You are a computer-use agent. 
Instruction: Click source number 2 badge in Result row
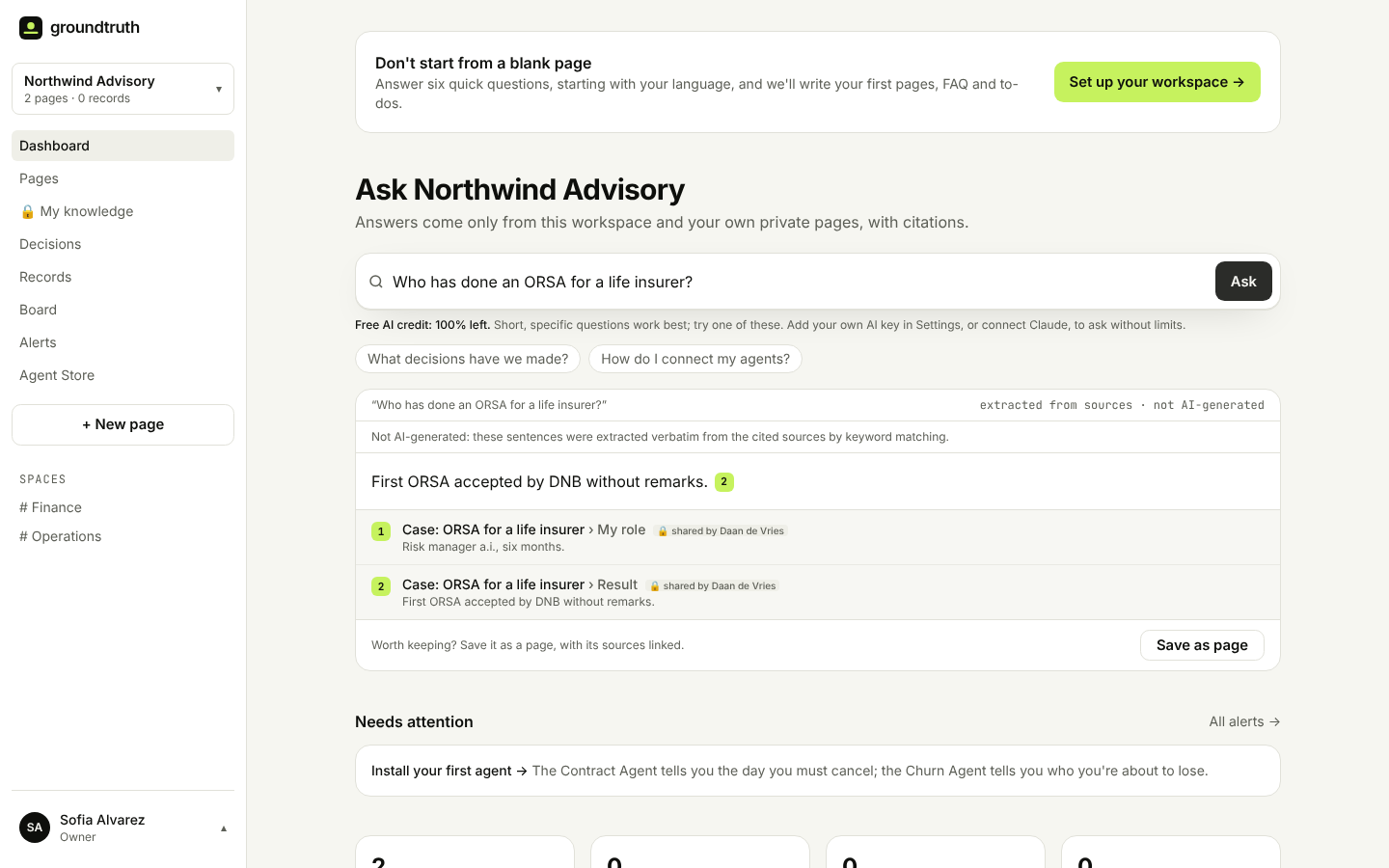click(381, 586)
